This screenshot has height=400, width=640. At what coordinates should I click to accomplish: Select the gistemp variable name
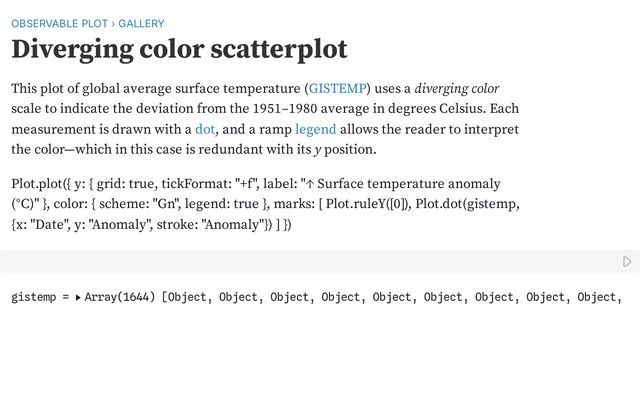[33, 297]
